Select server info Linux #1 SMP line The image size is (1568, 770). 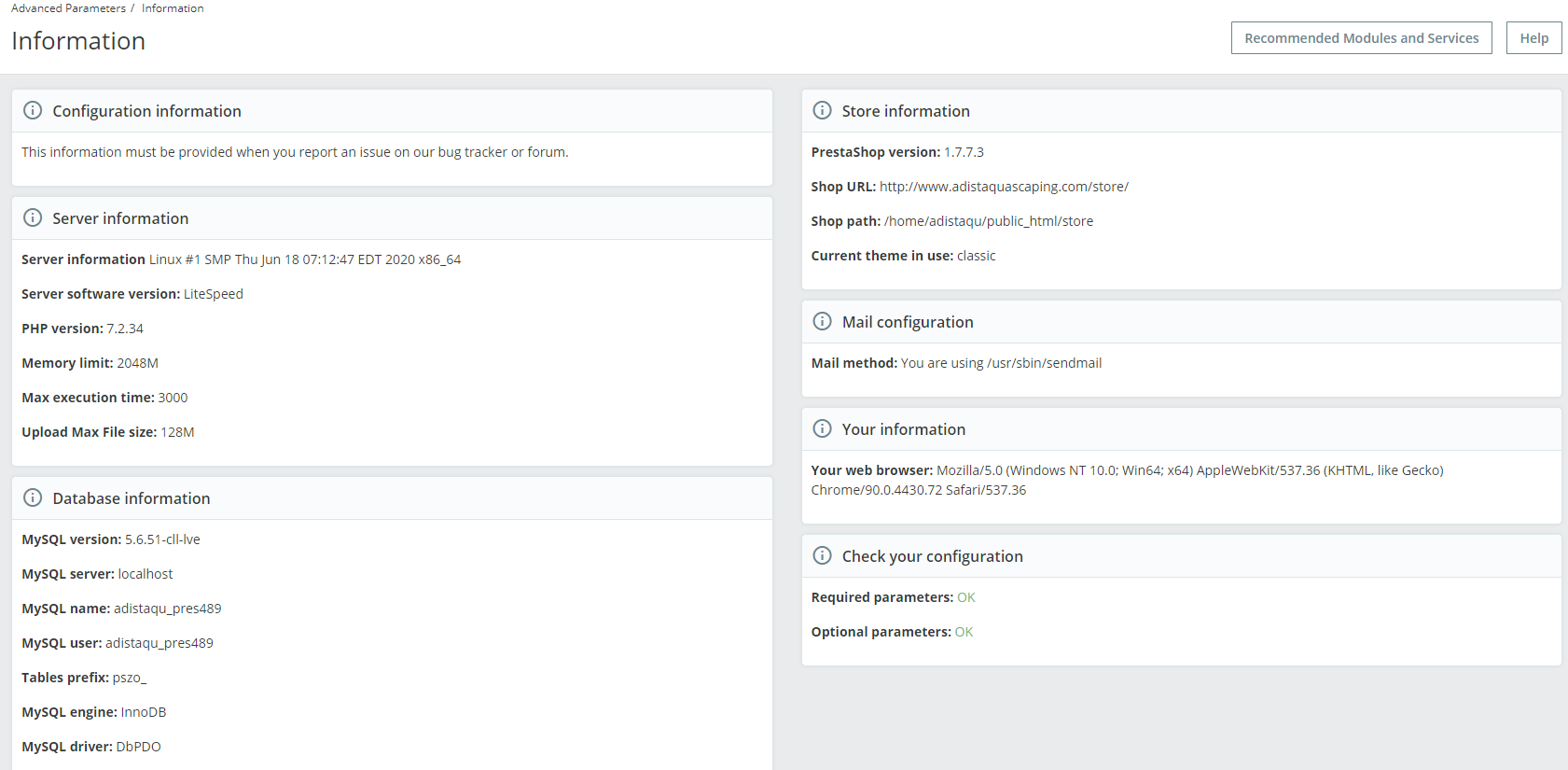pyautogui.click(x=305, y=259)
